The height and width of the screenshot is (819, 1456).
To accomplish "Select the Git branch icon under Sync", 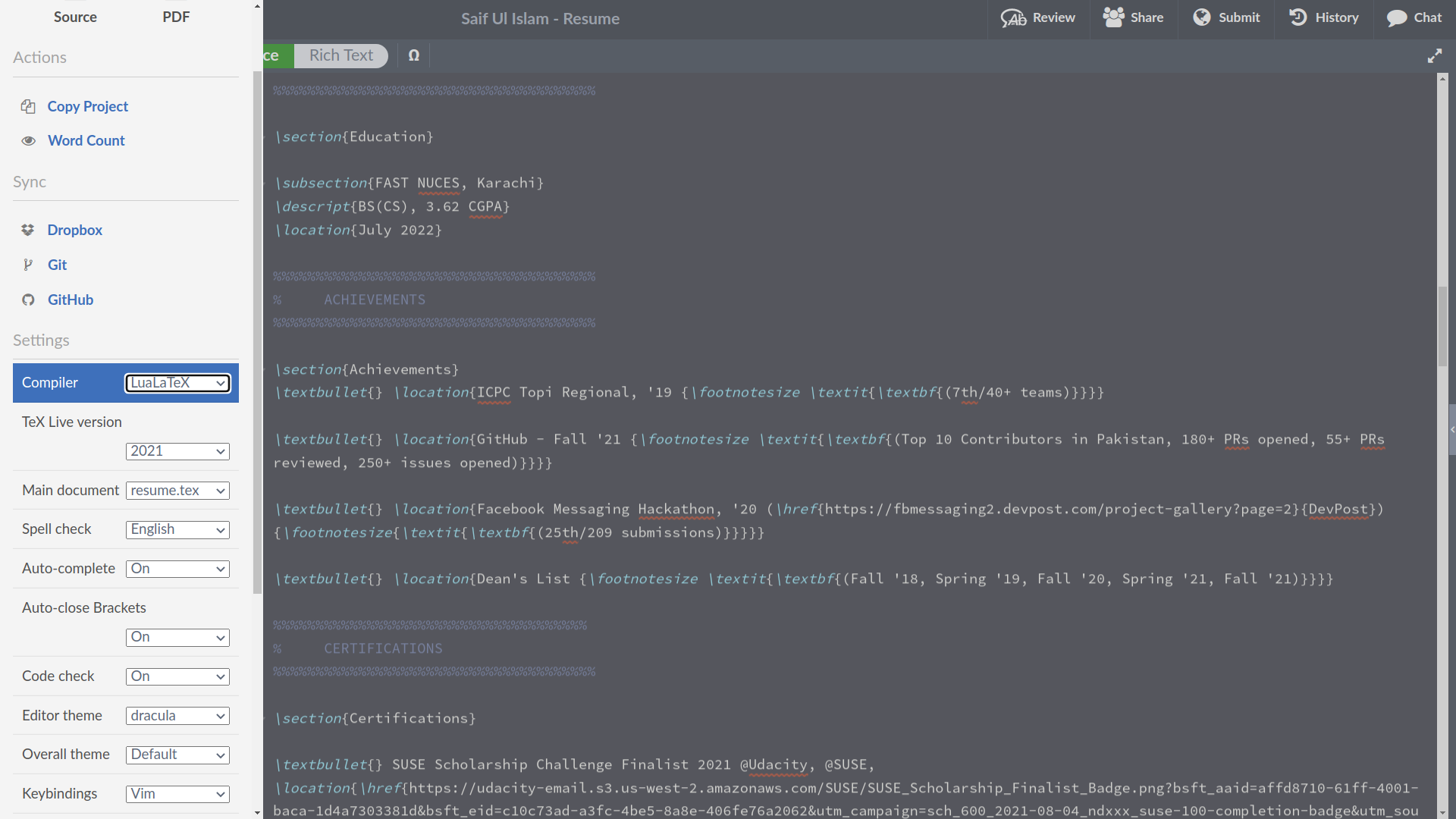I will coord(28,264).
